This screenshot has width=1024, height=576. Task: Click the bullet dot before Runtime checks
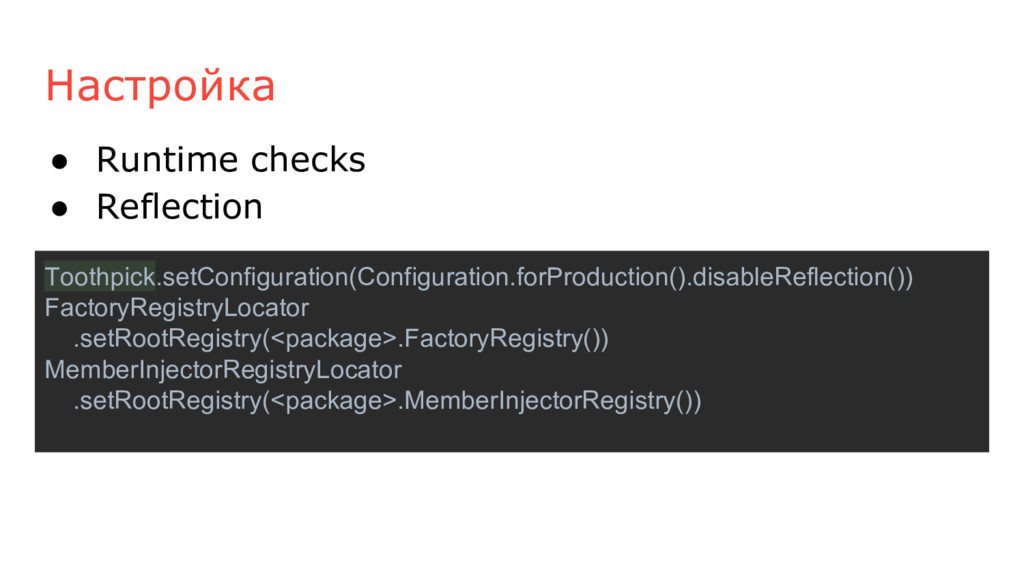59,161
